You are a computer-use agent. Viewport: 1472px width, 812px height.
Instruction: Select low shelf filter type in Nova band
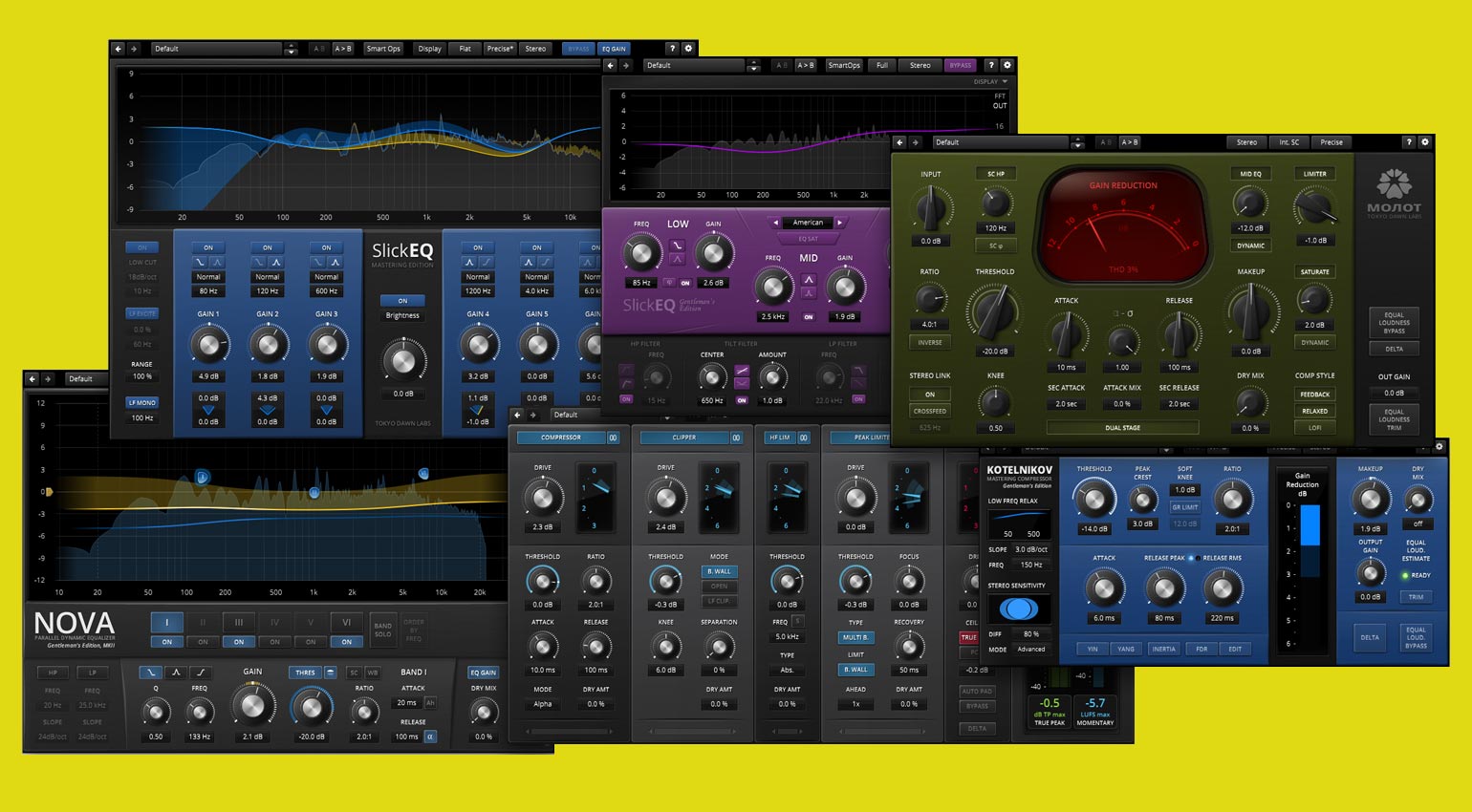pos(150,673)
